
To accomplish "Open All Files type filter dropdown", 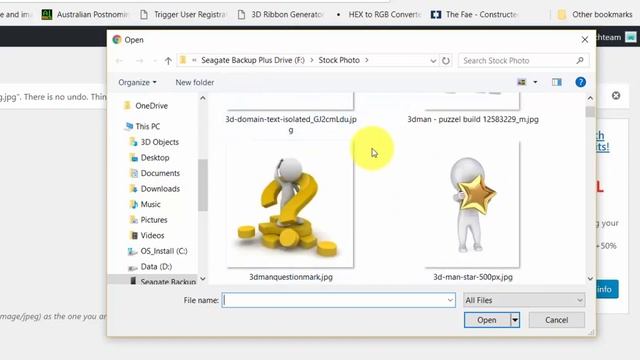I will (x=524, y=300).
